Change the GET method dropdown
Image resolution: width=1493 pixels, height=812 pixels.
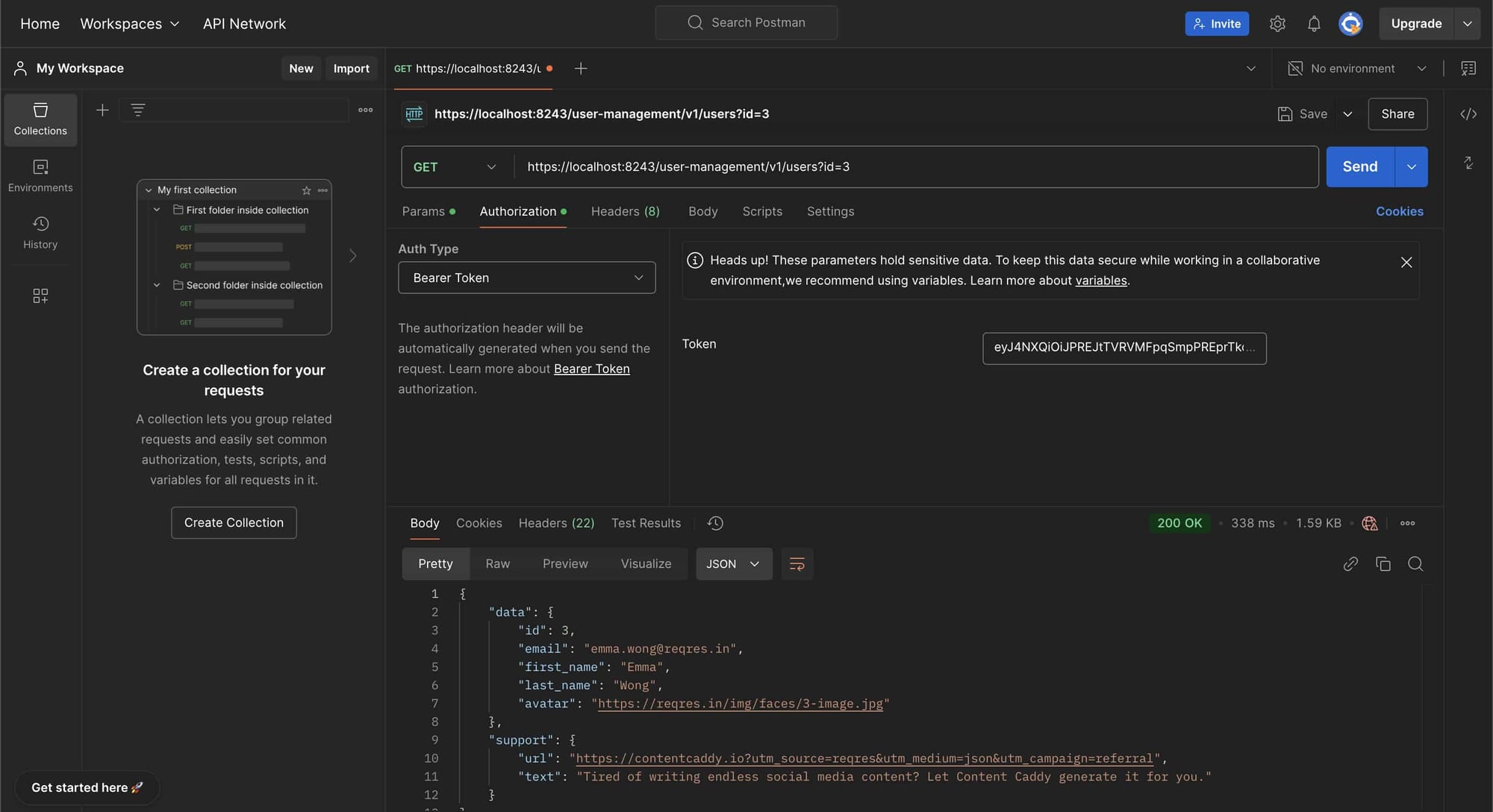pos(455,167)
